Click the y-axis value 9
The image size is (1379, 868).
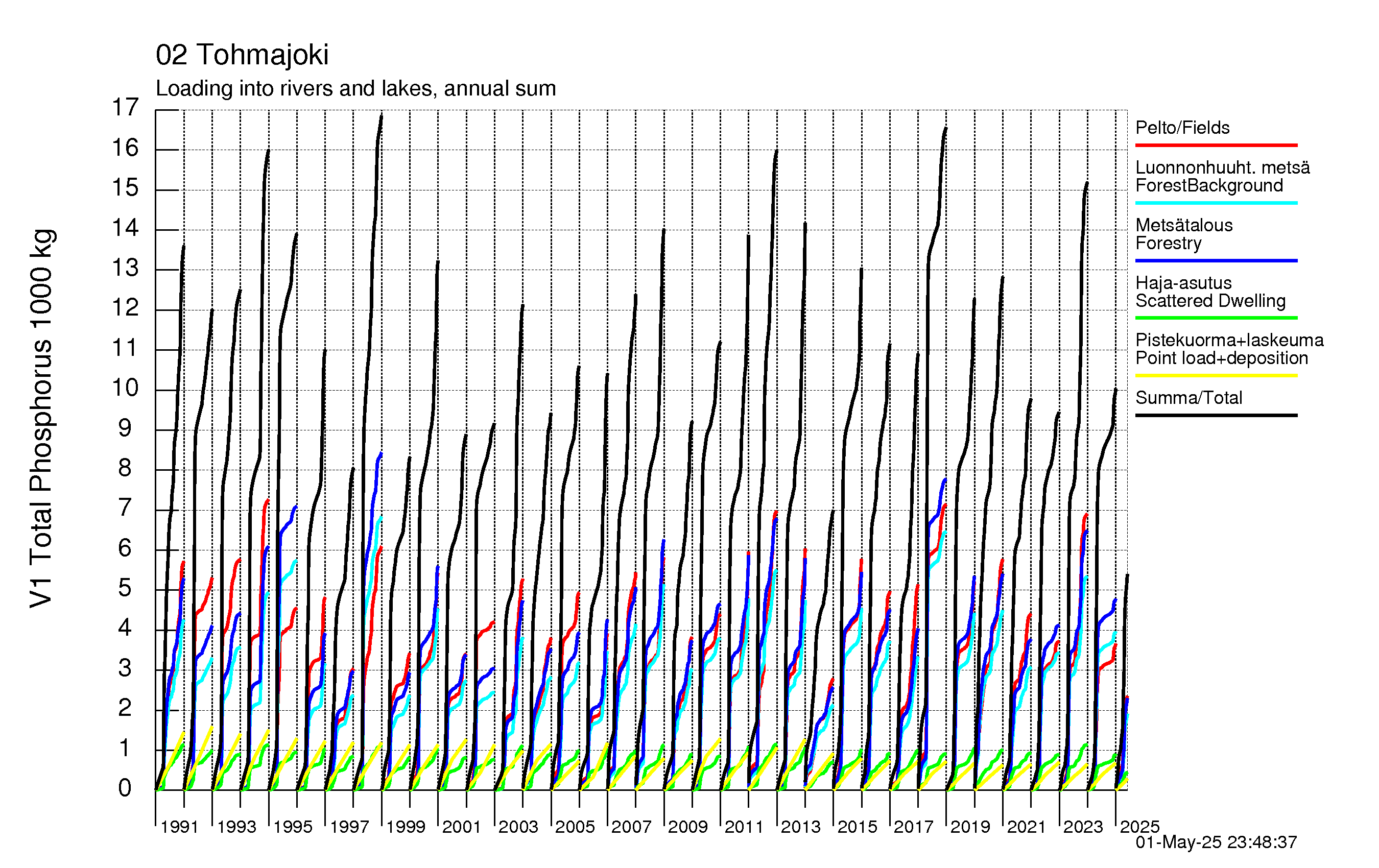125,428
